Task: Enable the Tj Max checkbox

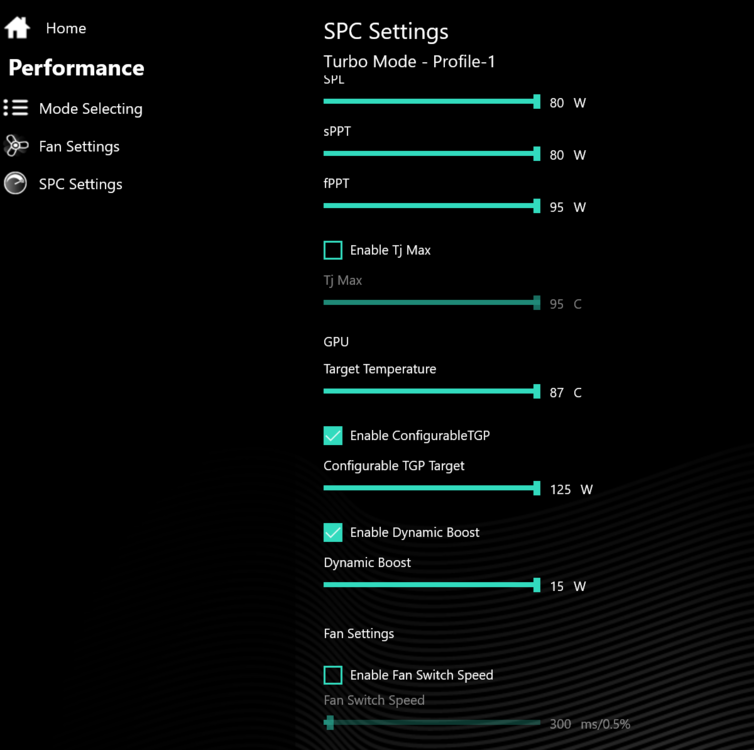Action: [333, 250]
